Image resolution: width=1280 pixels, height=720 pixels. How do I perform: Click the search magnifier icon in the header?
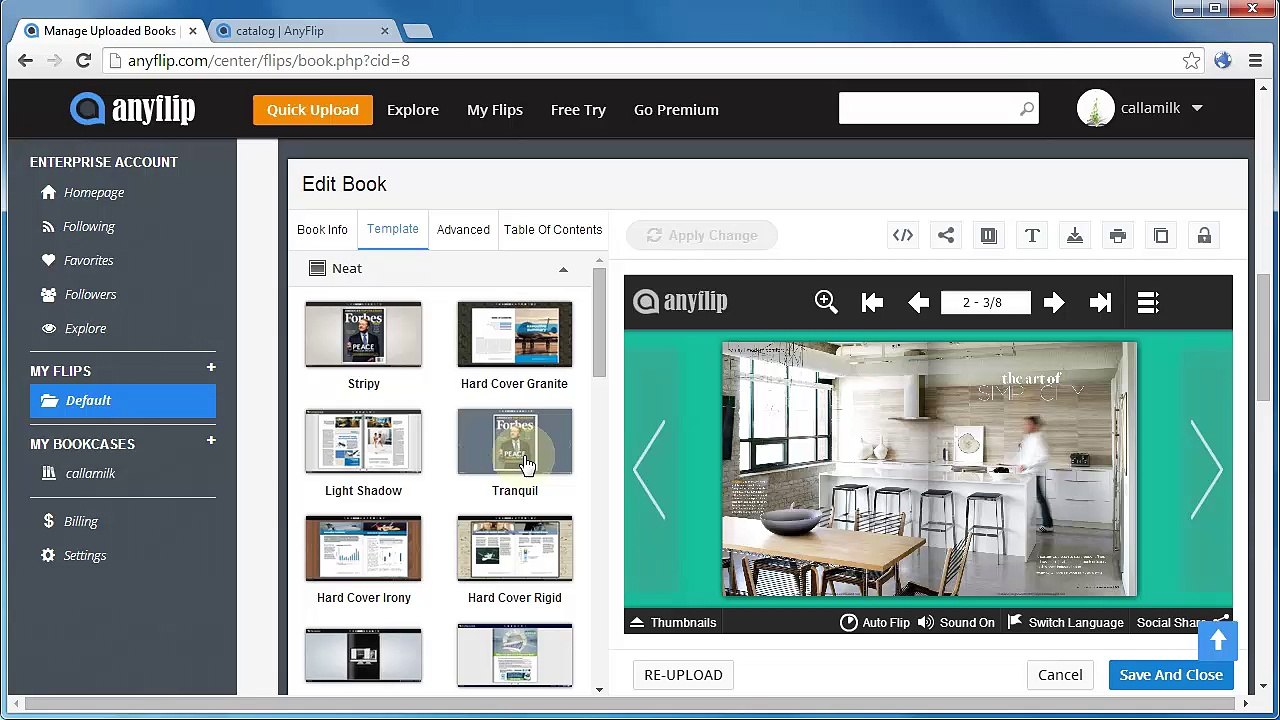[1027, 109]
